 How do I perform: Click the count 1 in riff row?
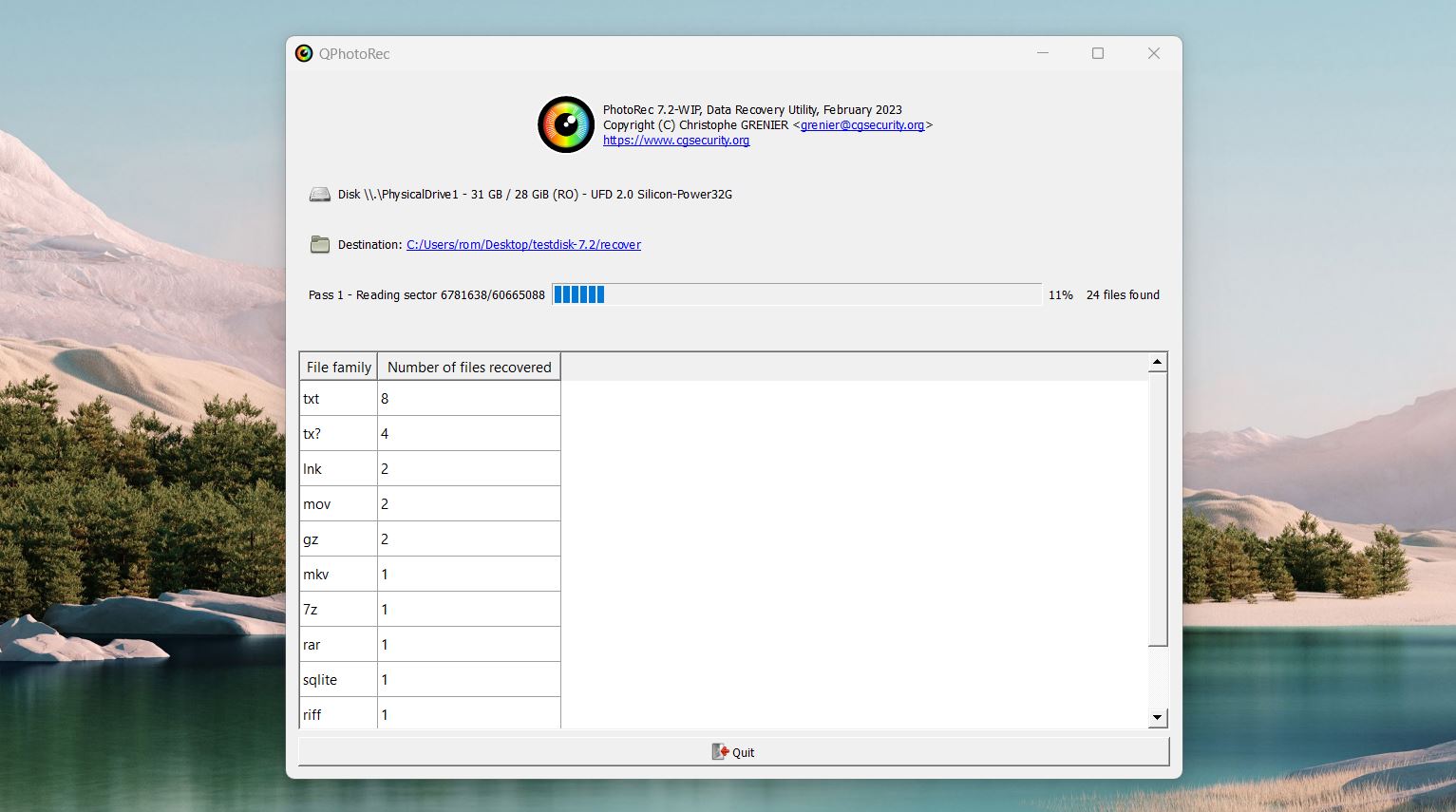tap(469, 713)
